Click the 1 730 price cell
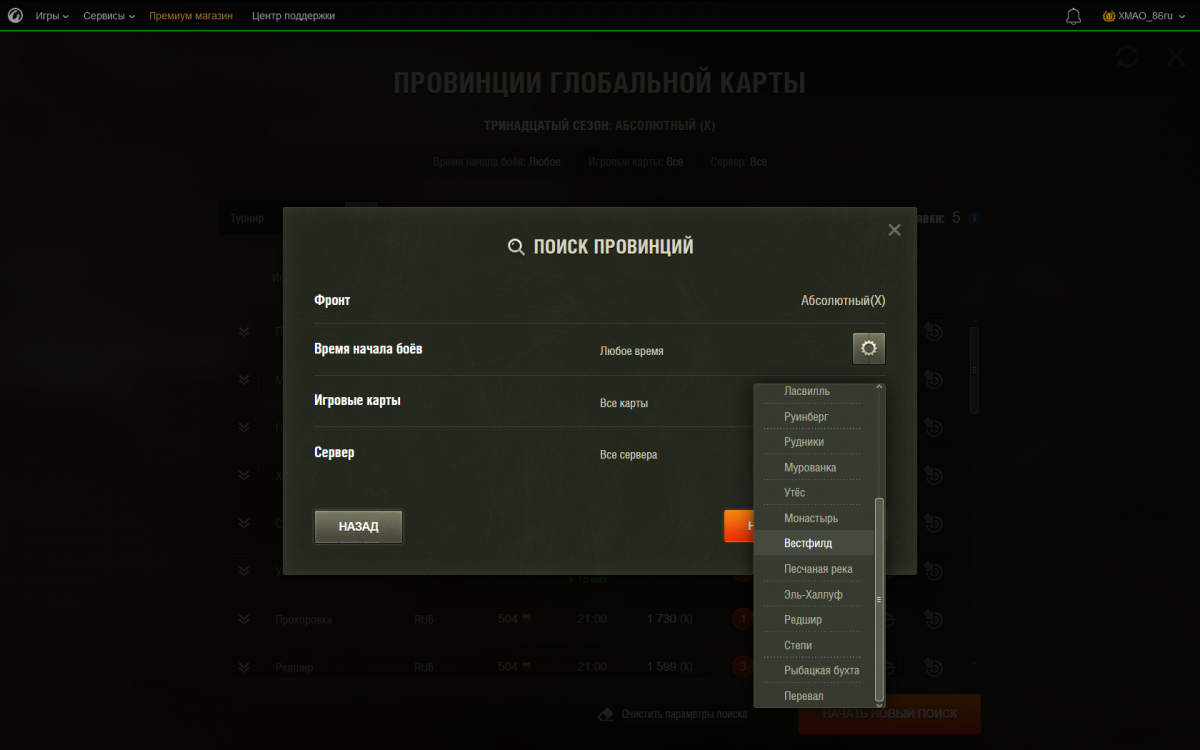This screenshot has height=750, width=1200. pyautogui.click(x=669, y=619)
